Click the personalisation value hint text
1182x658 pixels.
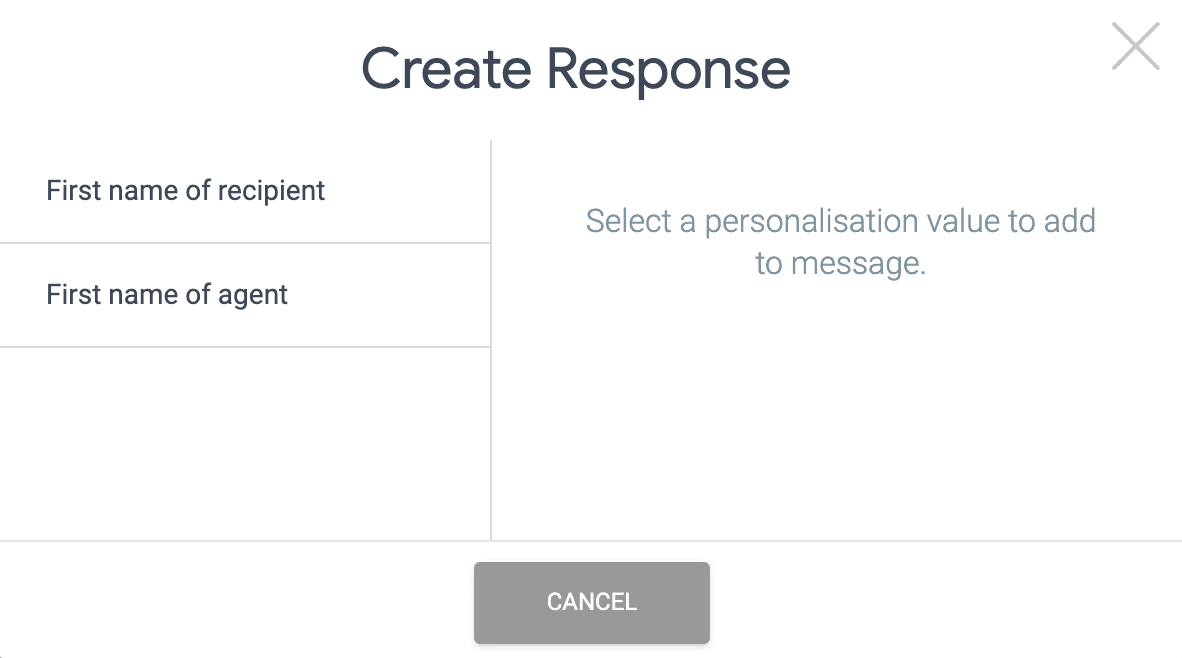(x=841, y=242)
